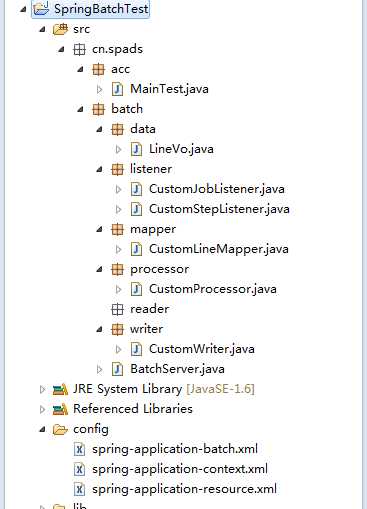Collapse the listener package node
Viewport: 367px width, 509px height.
[x=99, y=170]
